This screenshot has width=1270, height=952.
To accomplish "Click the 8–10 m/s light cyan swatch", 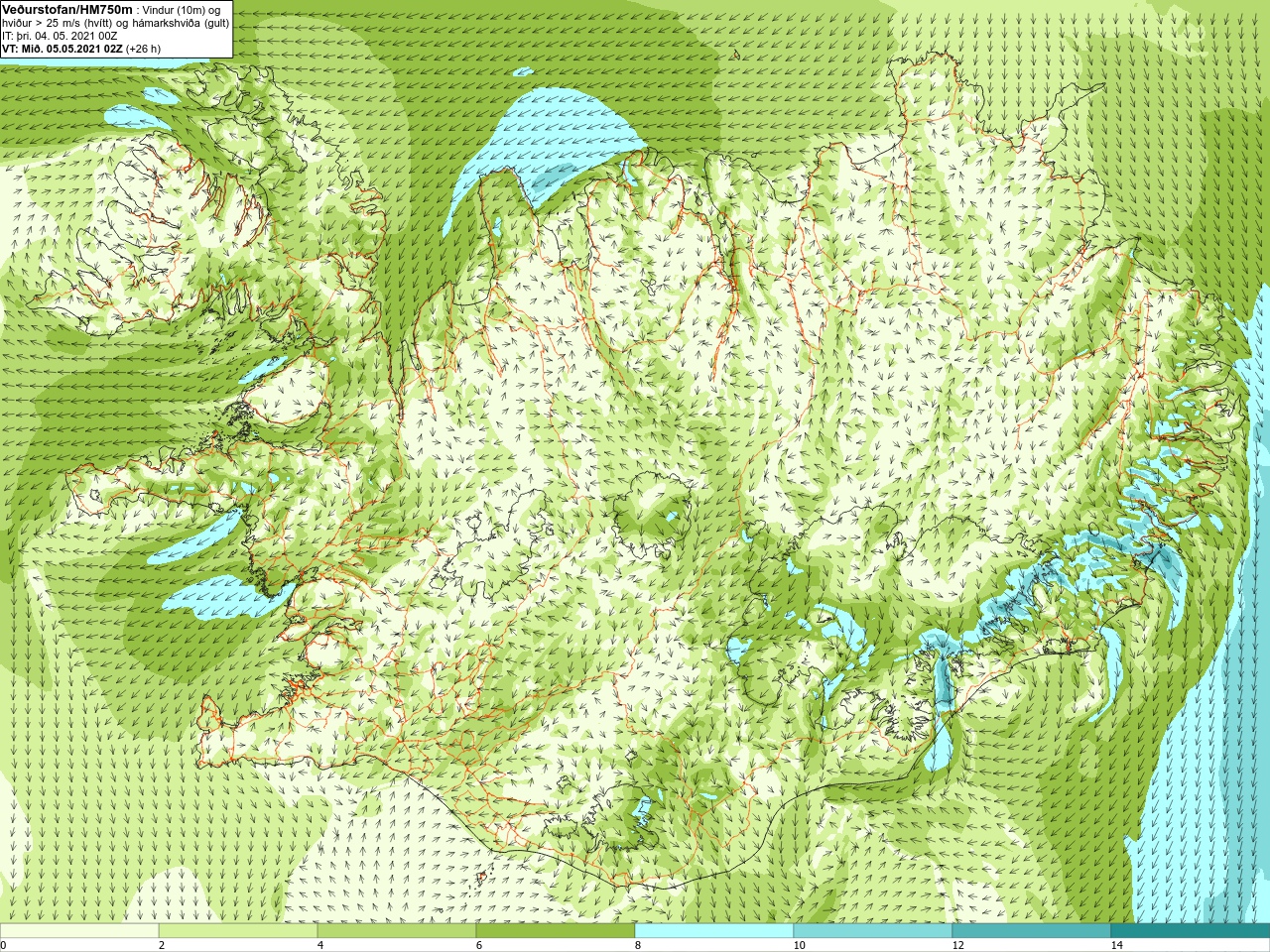I will 714,931.
